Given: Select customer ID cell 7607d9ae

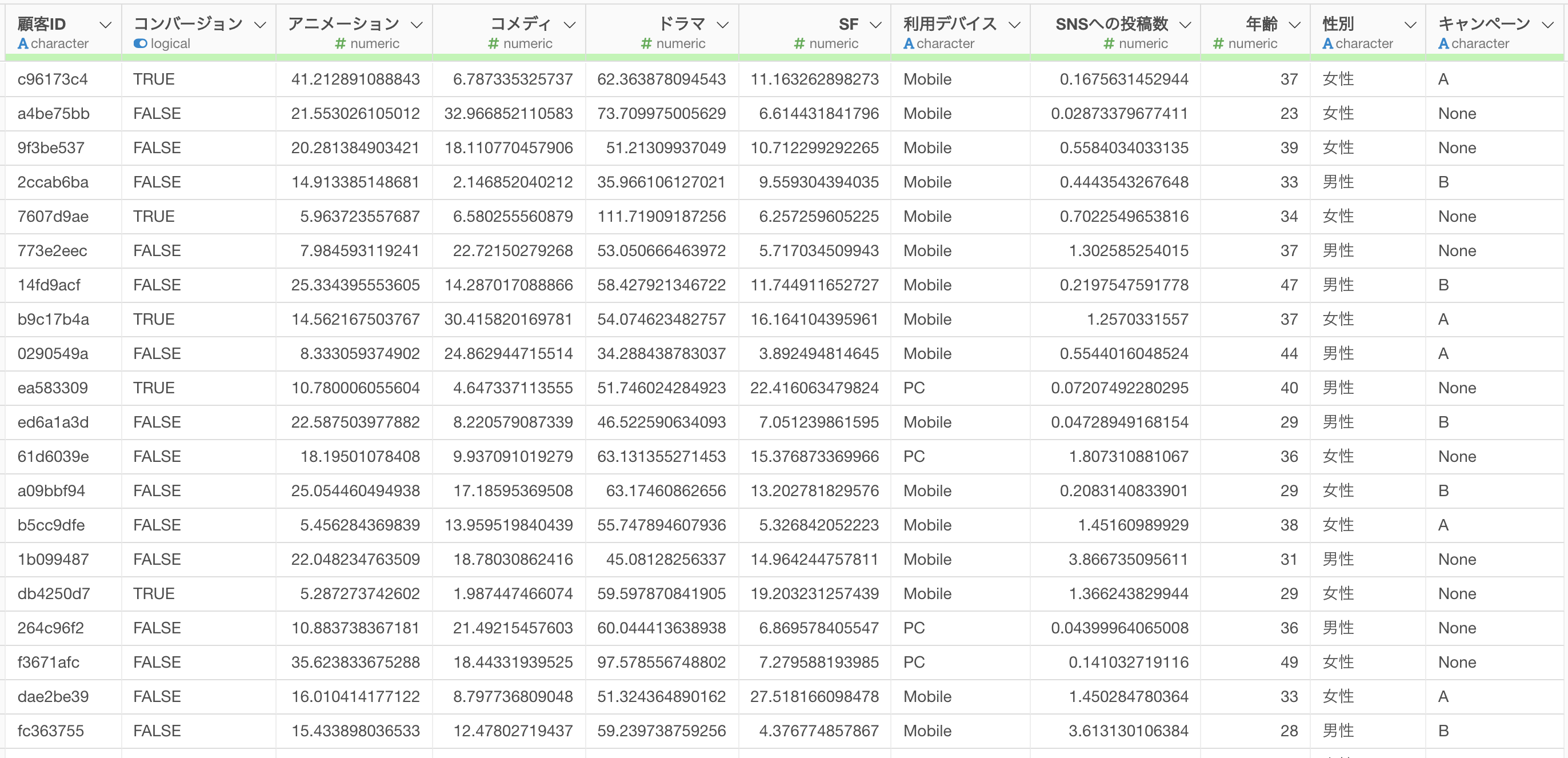Looking at the screenshot, I should coord(53,217).
